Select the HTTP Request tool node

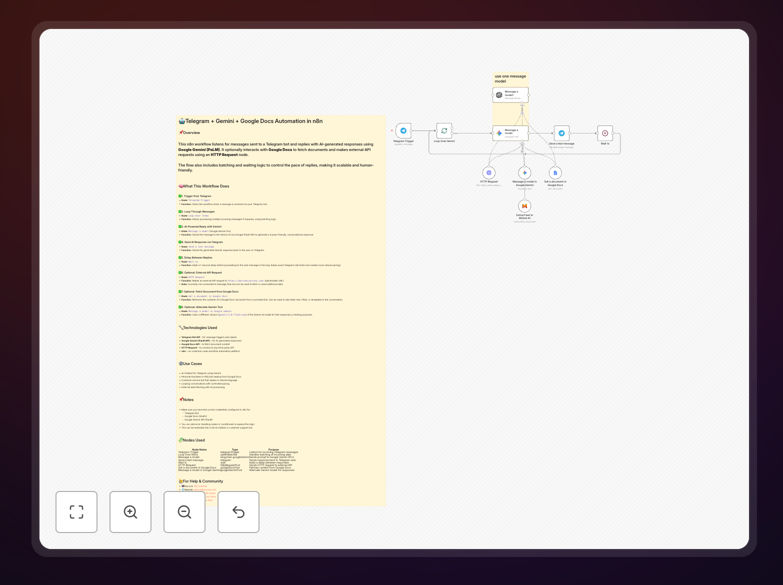tap(489, 173)
